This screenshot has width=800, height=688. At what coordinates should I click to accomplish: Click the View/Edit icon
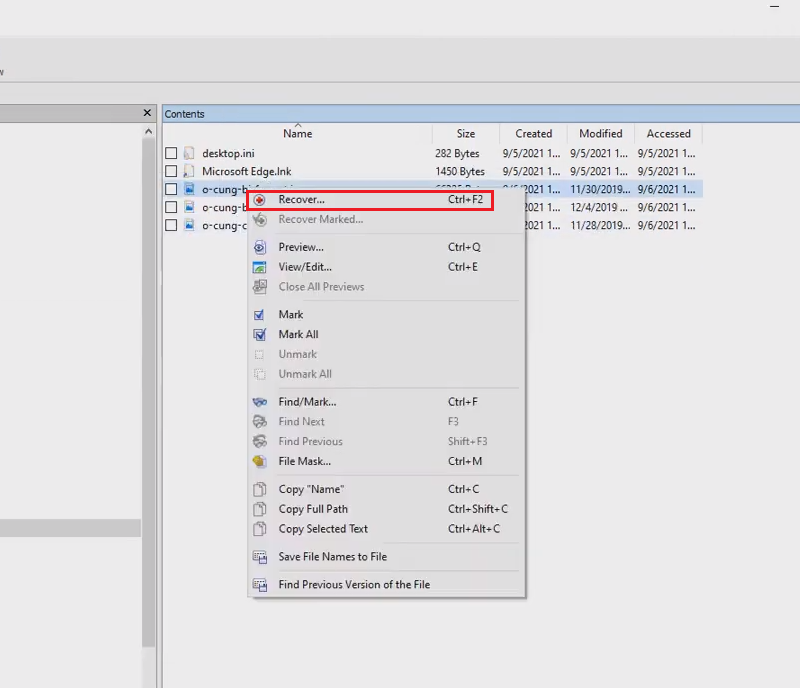click(260, 267)
